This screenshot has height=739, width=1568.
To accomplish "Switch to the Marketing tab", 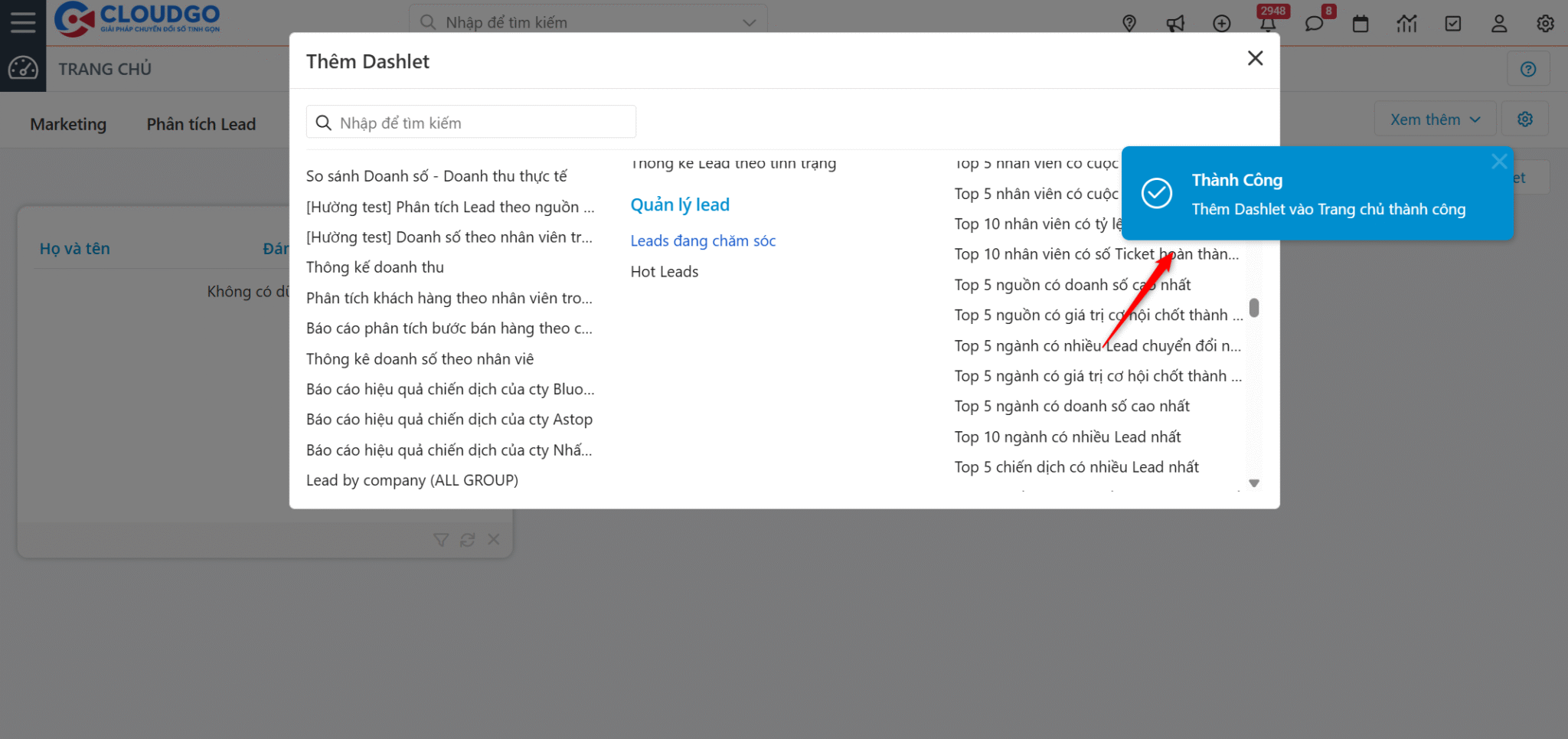I will 68,124.
